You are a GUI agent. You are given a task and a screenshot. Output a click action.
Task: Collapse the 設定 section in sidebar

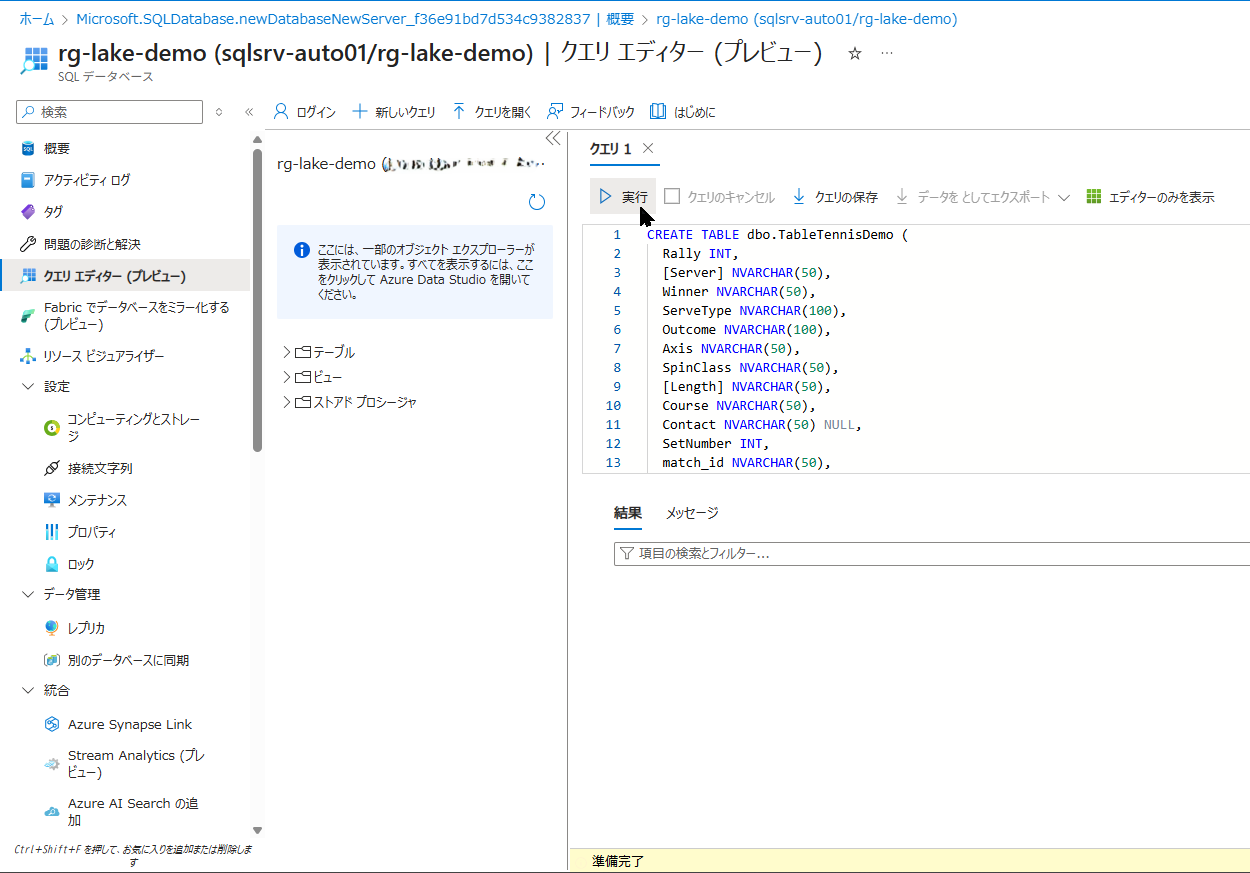(x=28, y=387)
